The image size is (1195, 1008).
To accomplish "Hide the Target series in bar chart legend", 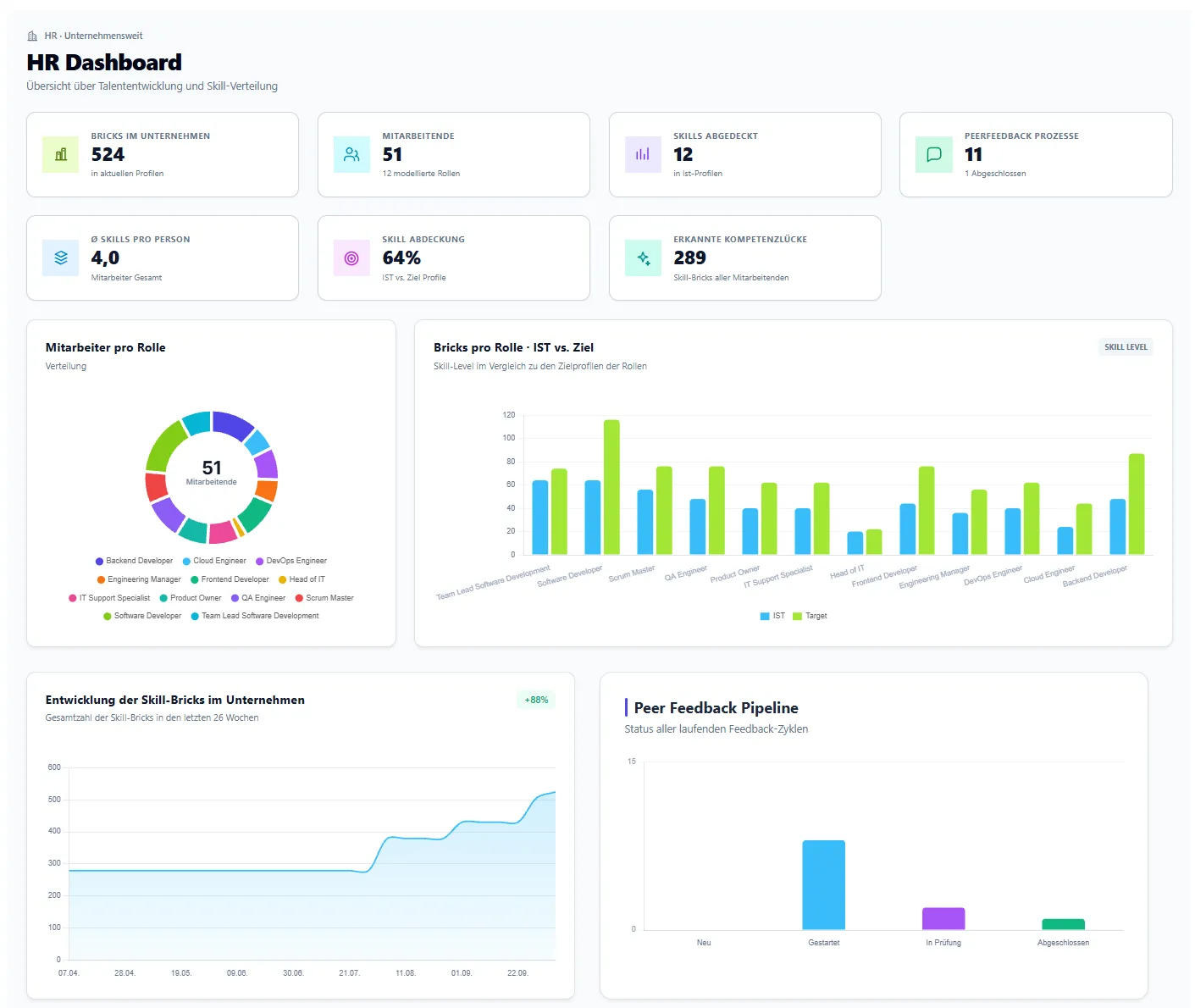I will [810, 616].
